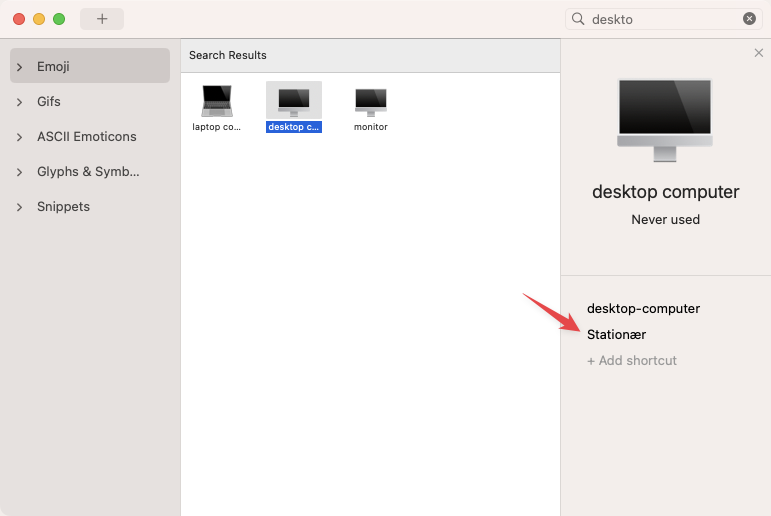Expand the Emoji category chevron
771x516 pixels.
click(20, 67)
